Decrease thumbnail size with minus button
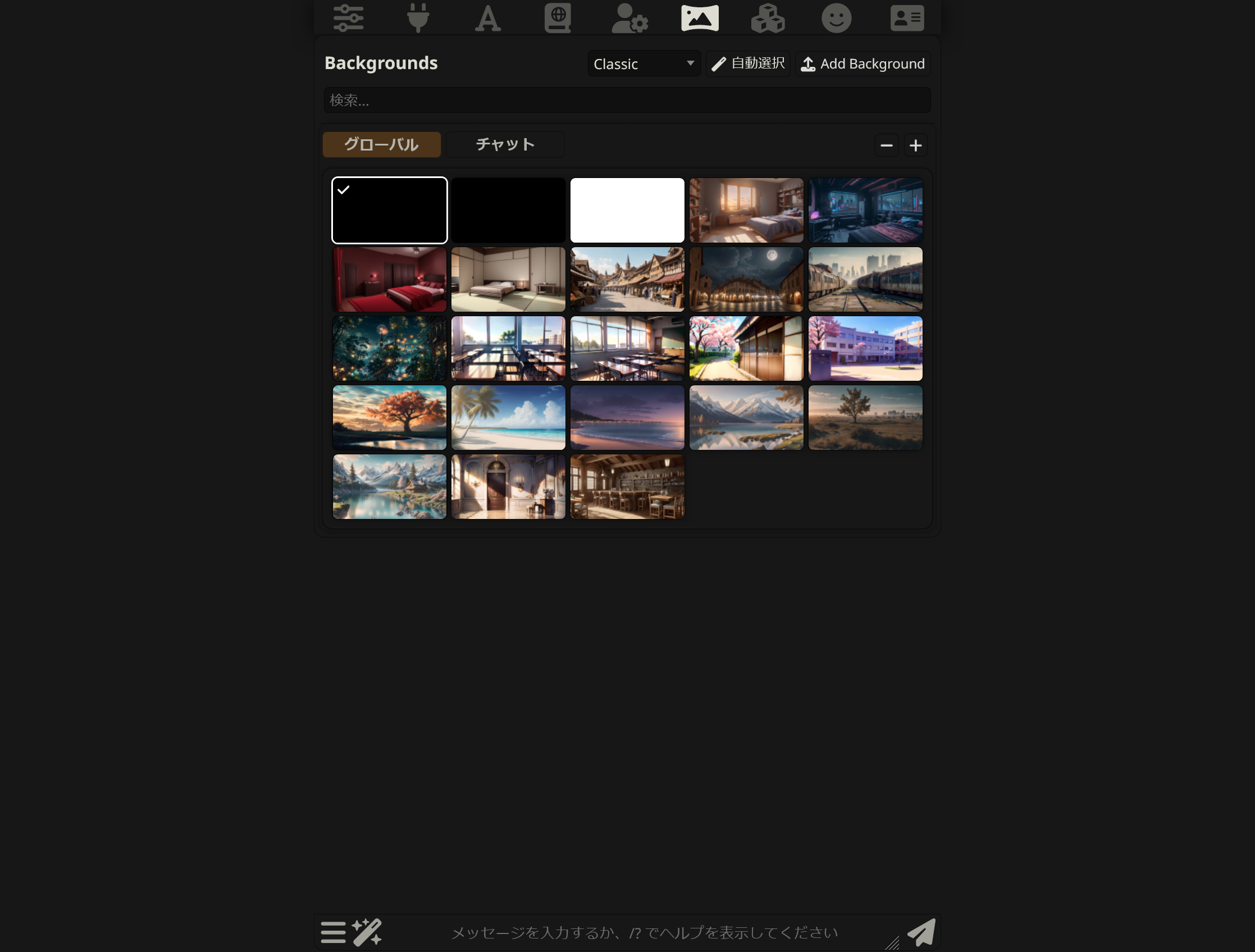Screen dimensions: 1255x952 (x=886, y=146)
